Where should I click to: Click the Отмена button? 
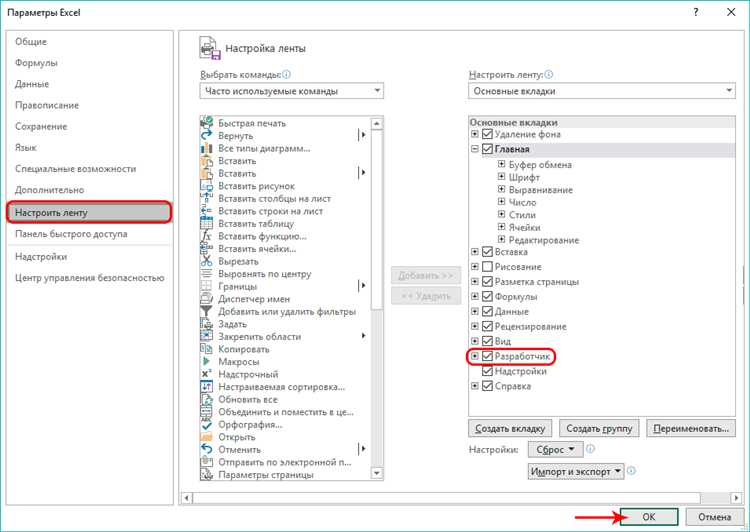point(715,517)
